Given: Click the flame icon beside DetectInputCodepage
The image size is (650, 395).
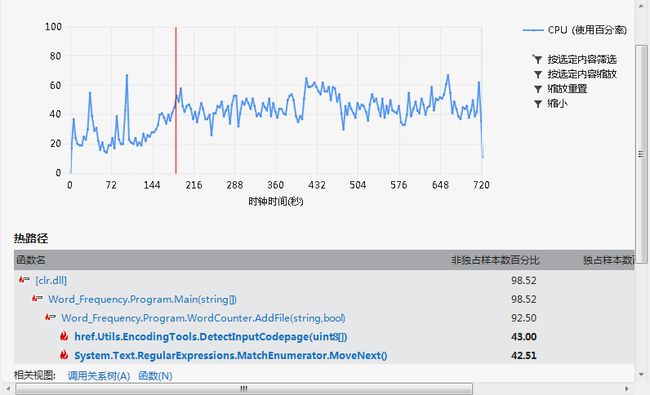Looking at the screenshot, I should point(64,336).
